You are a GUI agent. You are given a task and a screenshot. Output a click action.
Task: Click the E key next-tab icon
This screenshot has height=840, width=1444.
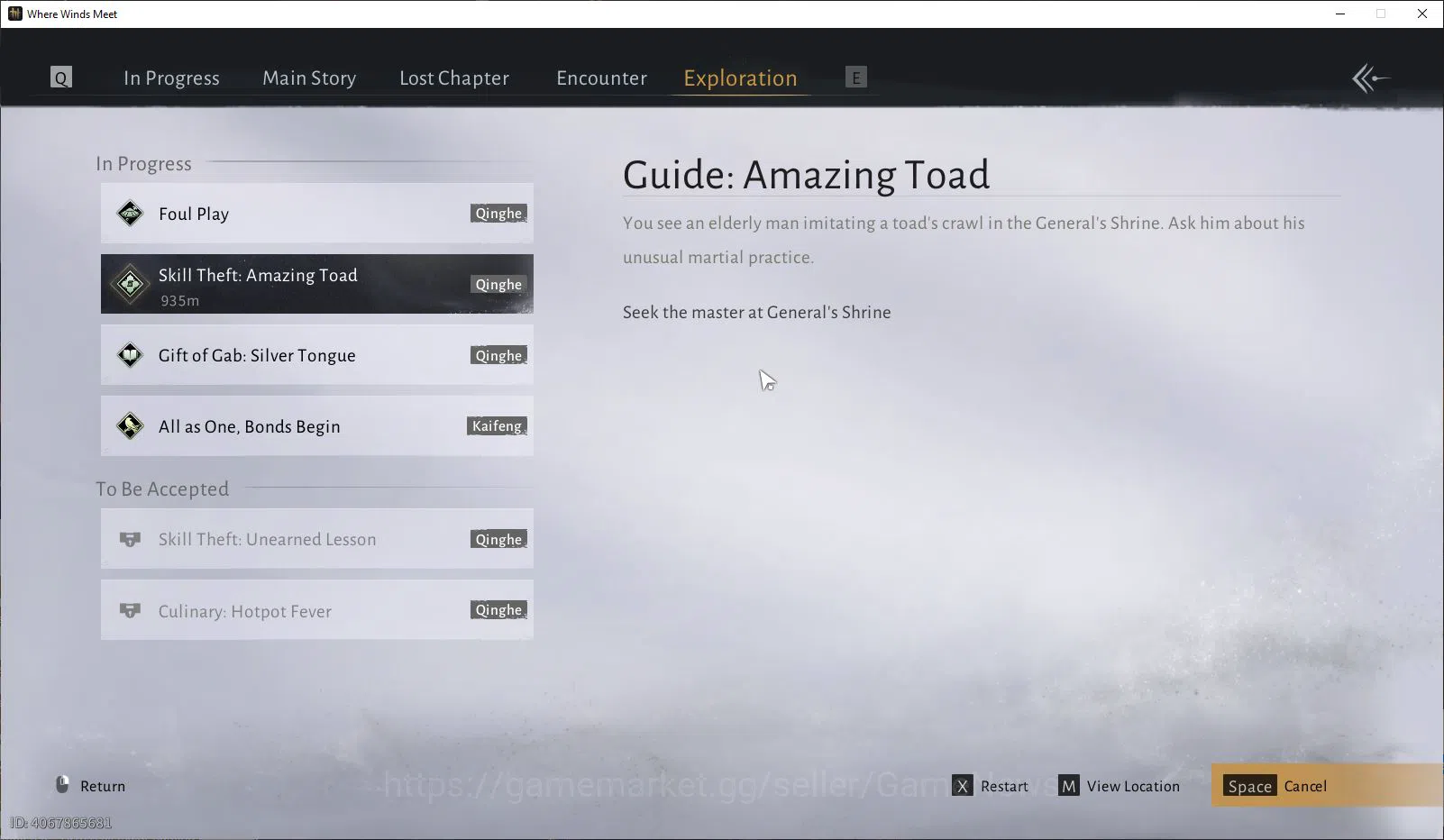pyautogui.click(x=855, y=78)
